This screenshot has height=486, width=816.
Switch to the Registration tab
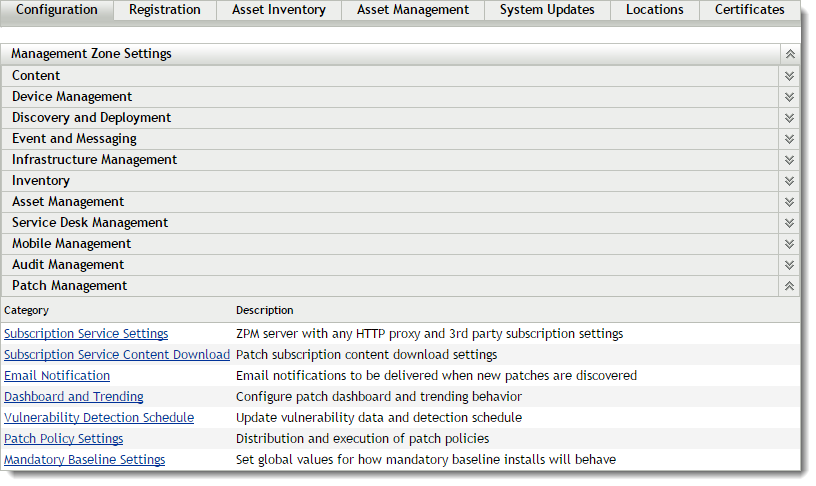164,10
